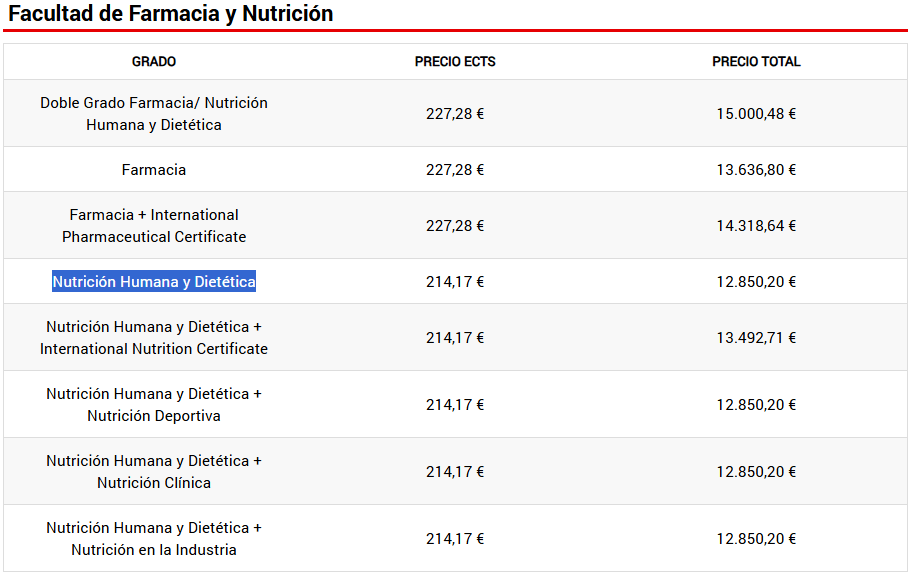Select the Farmacia degree cell
The height and width of the screenshot is (580, 910).
154,170
